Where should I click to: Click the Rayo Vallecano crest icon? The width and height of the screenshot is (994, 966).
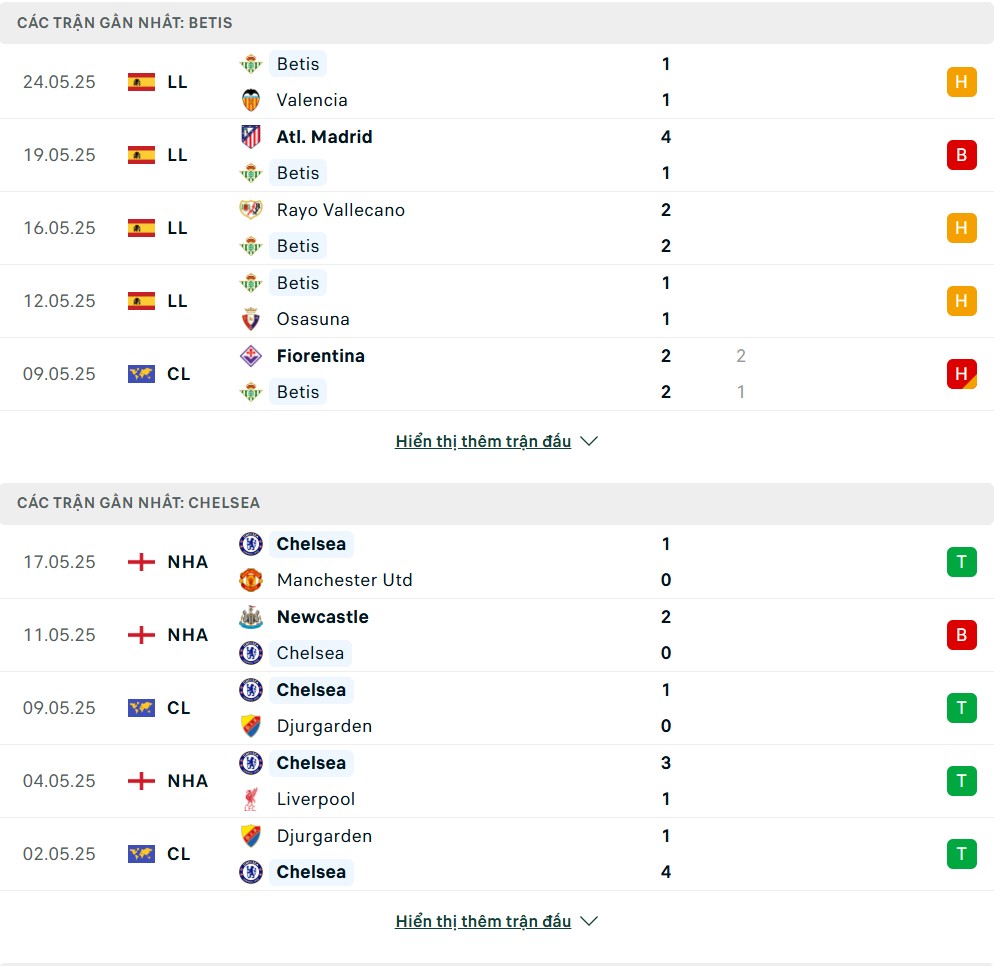tap(251, 210)
